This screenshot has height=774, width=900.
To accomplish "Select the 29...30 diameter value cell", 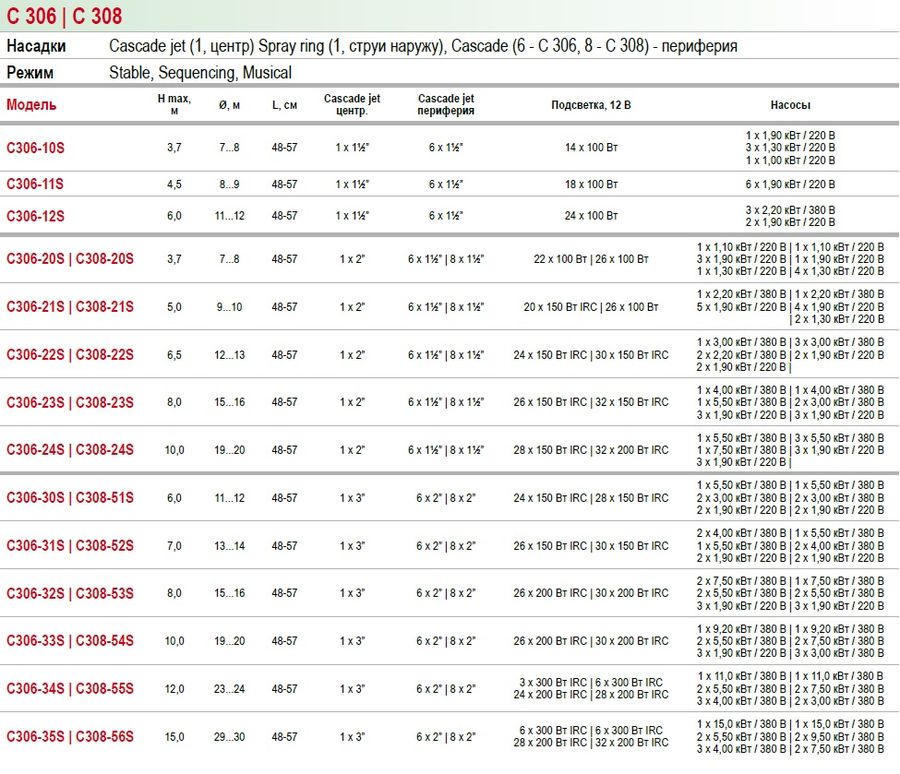I will coord(230,737).
